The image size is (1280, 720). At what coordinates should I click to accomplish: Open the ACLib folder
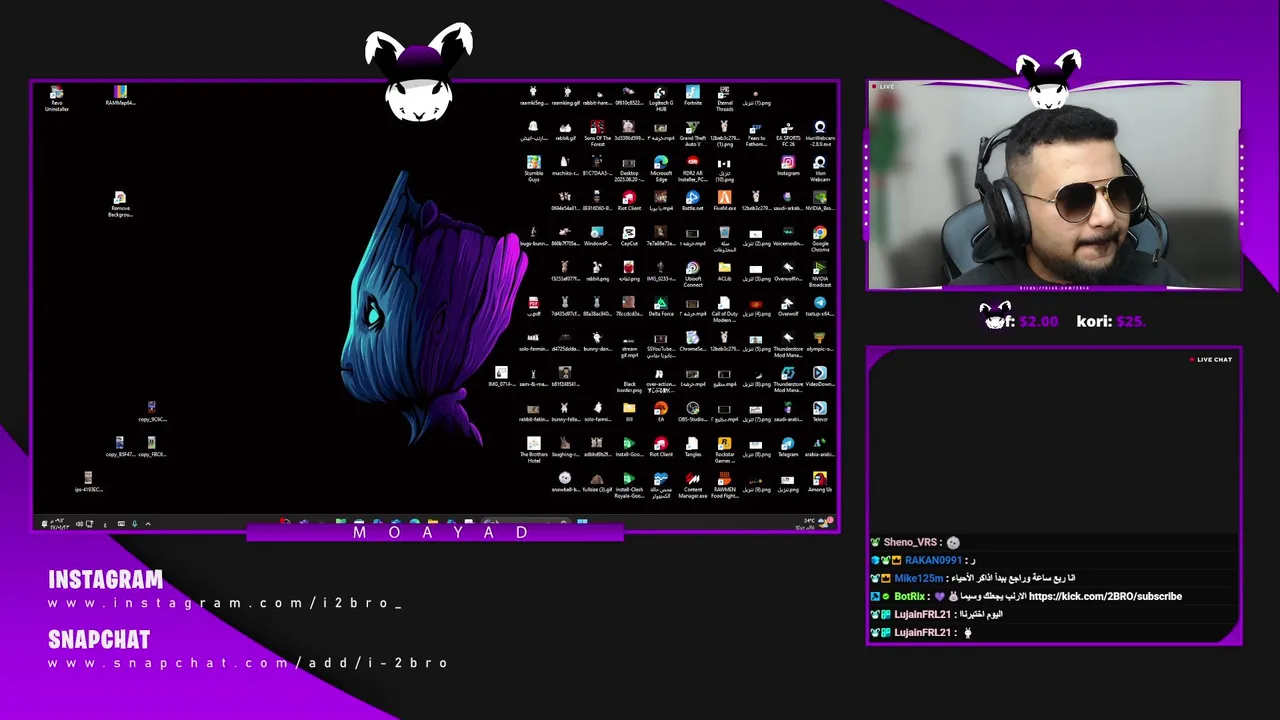[724, 272]
